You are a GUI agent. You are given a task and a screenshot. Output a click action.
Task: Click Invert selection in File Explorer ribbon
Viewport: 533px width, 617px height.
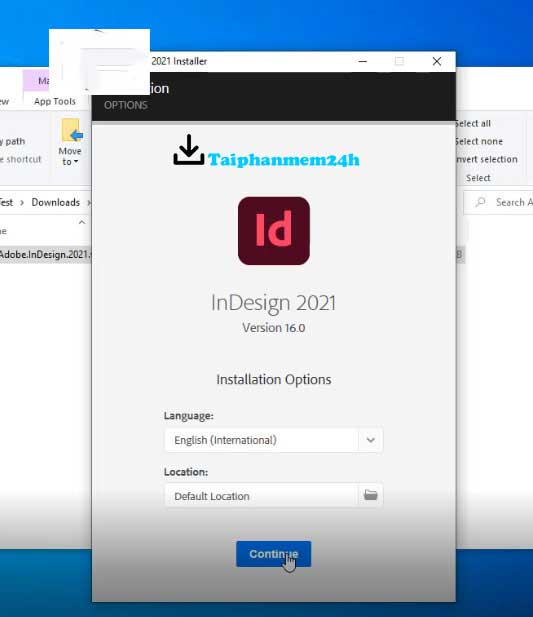(x=487, y=159)
